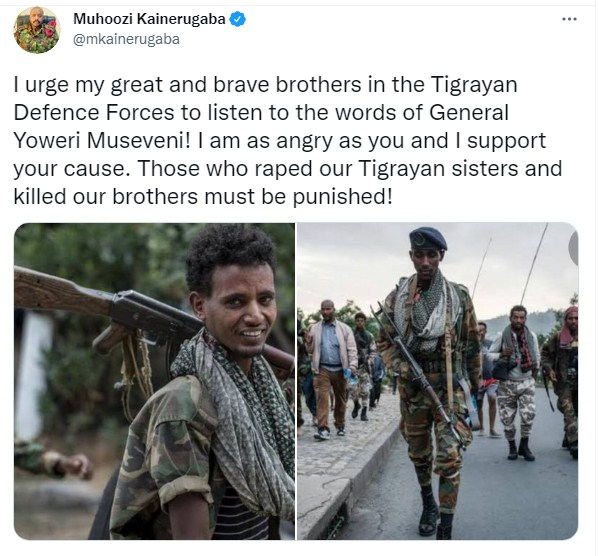Click the man in camouflage trousers on road

click(x=516, y=382)
